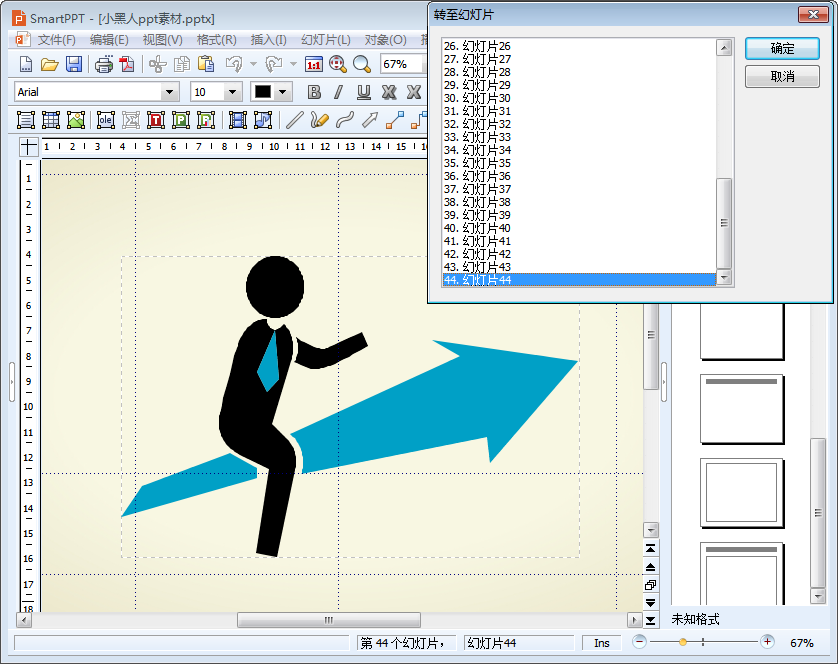838x664 pixels.
Task: Open the Arial font name dropdown
Action: point(169,92)
